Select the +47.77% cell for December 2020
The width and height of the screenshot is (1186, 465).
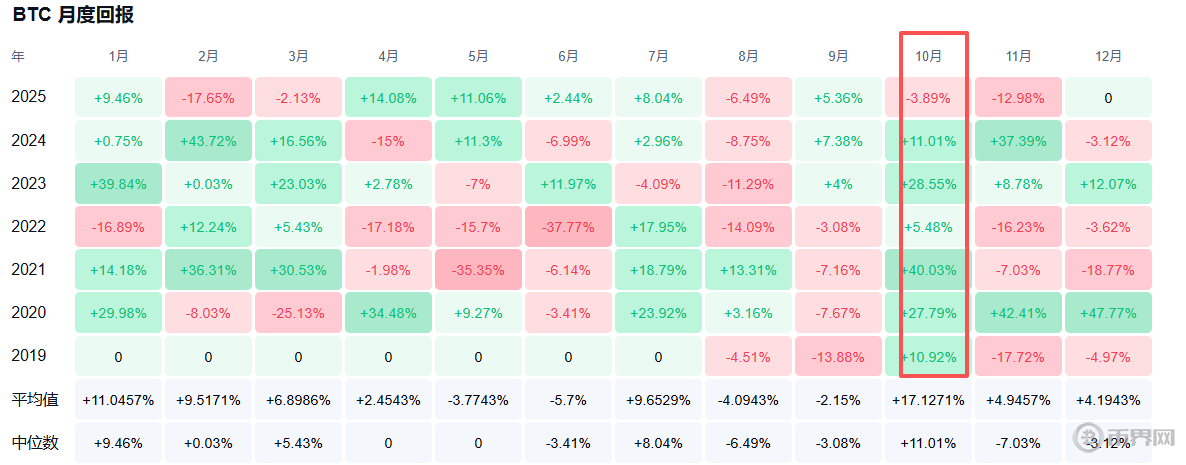click(x=1107, y=313)
